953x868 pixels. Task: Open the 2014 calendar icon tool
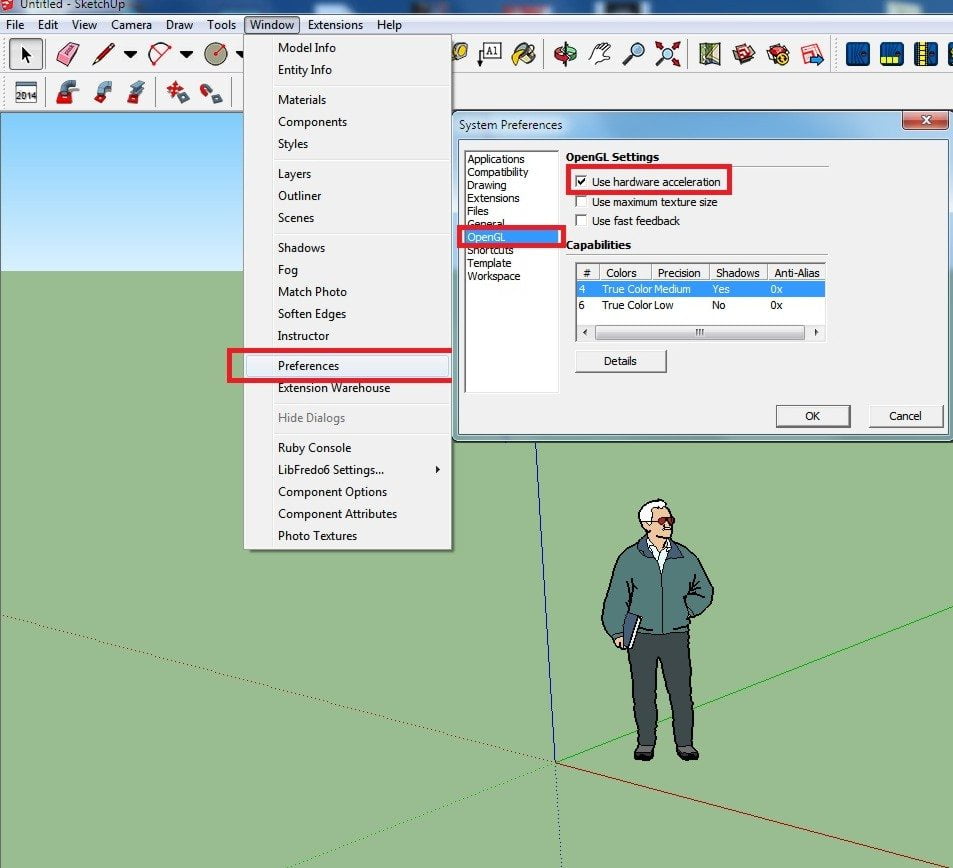click(x=26, y=93)
